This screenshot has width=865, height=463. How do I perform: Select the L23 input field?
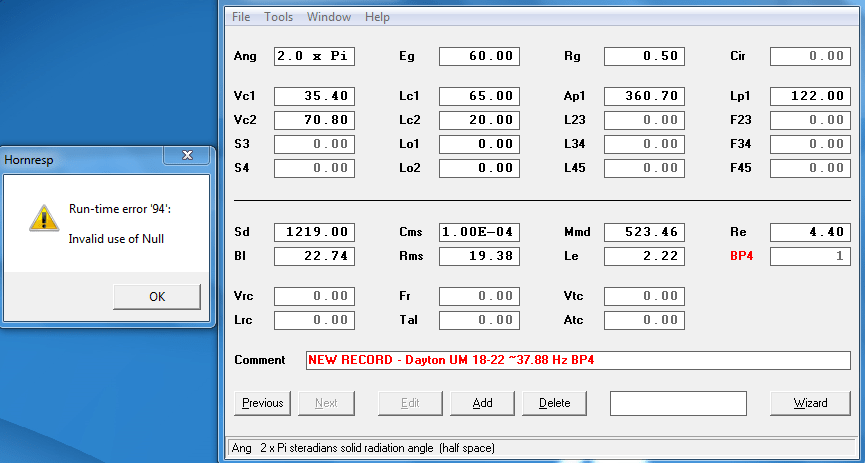644,120
